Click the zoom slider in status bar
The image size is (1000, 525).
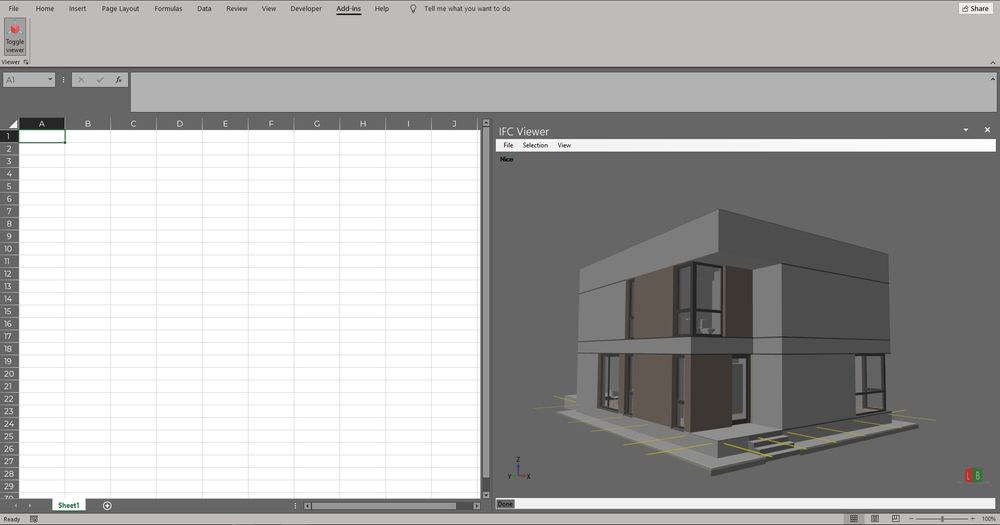[x=942, y=519]
